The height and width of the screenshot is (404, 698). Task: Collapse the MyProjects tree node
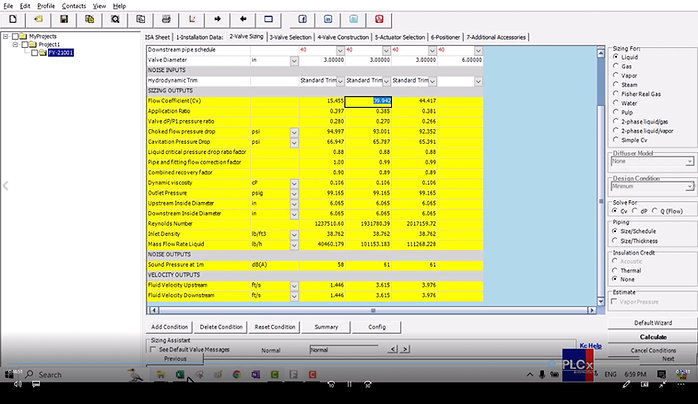[6, 35]
